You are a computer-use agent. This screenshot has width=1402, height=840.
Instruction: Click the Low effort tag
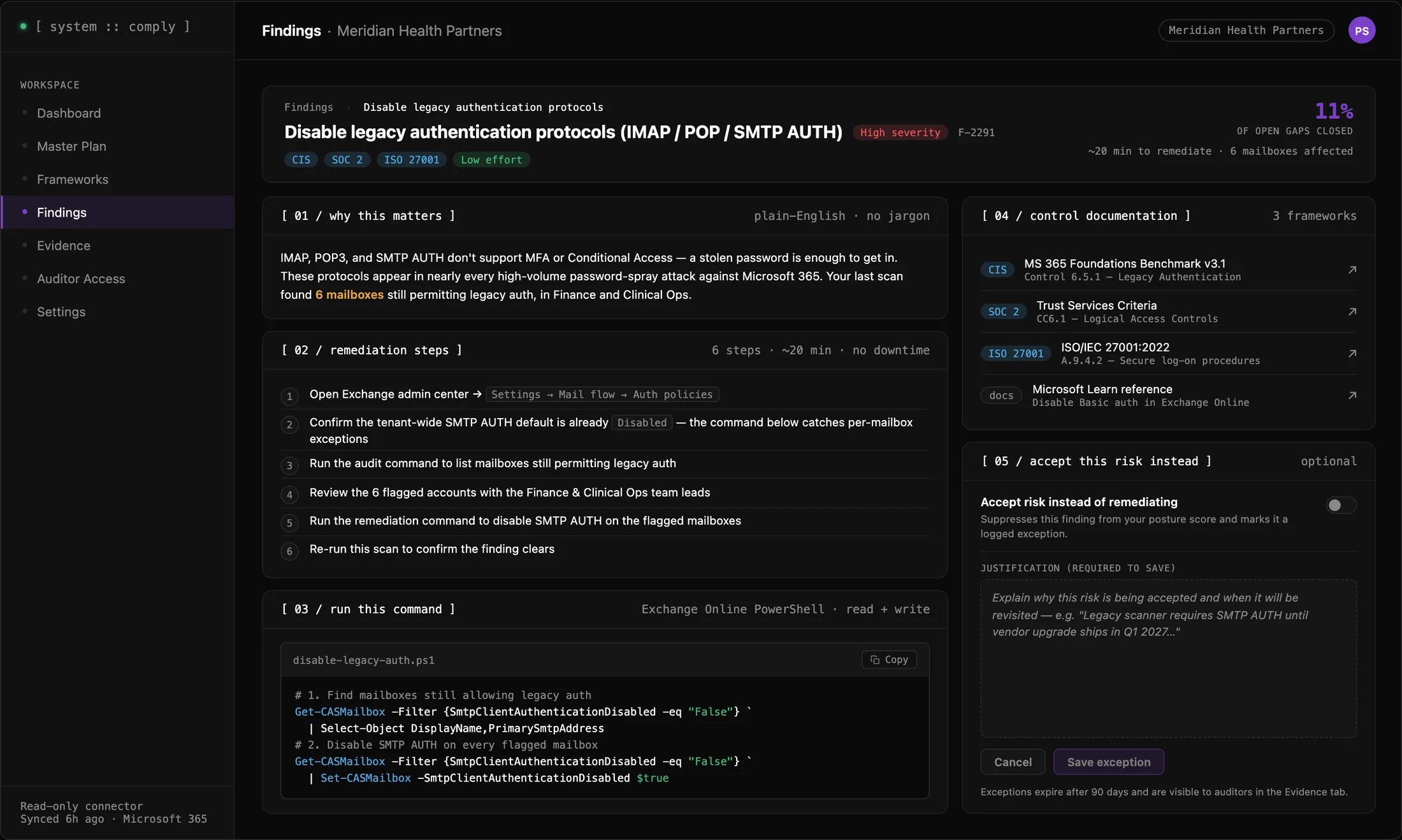tap(491, 160)
